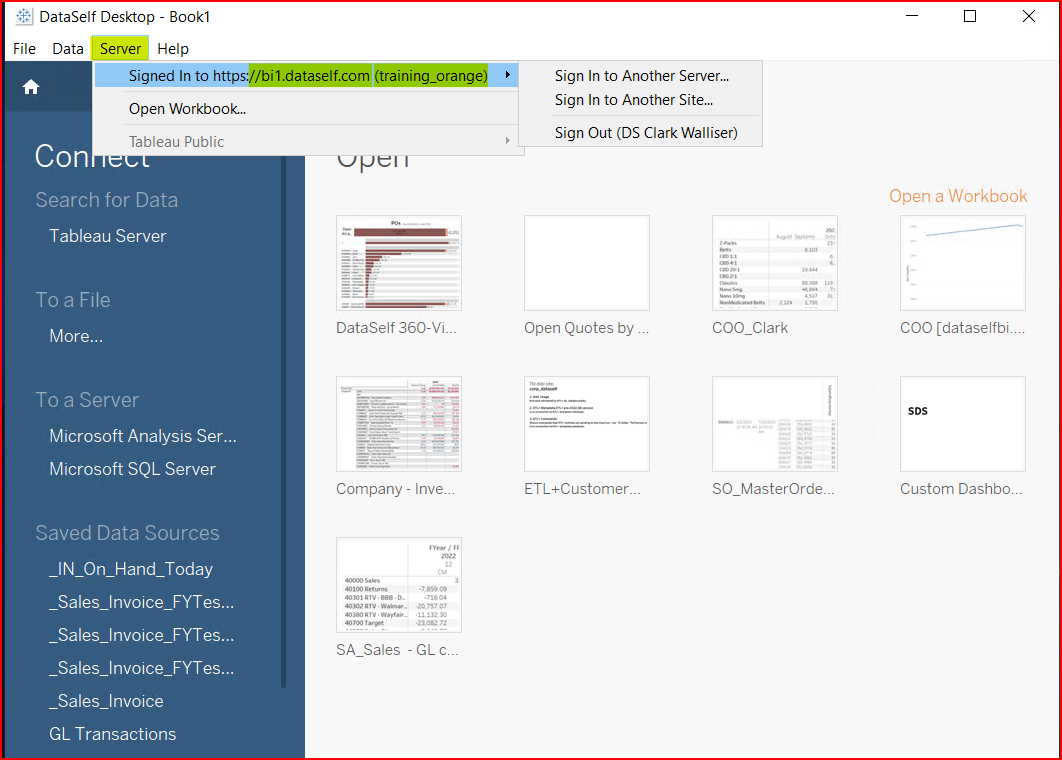Open the COO_Clark workbook thumbnail

[774, 263]
